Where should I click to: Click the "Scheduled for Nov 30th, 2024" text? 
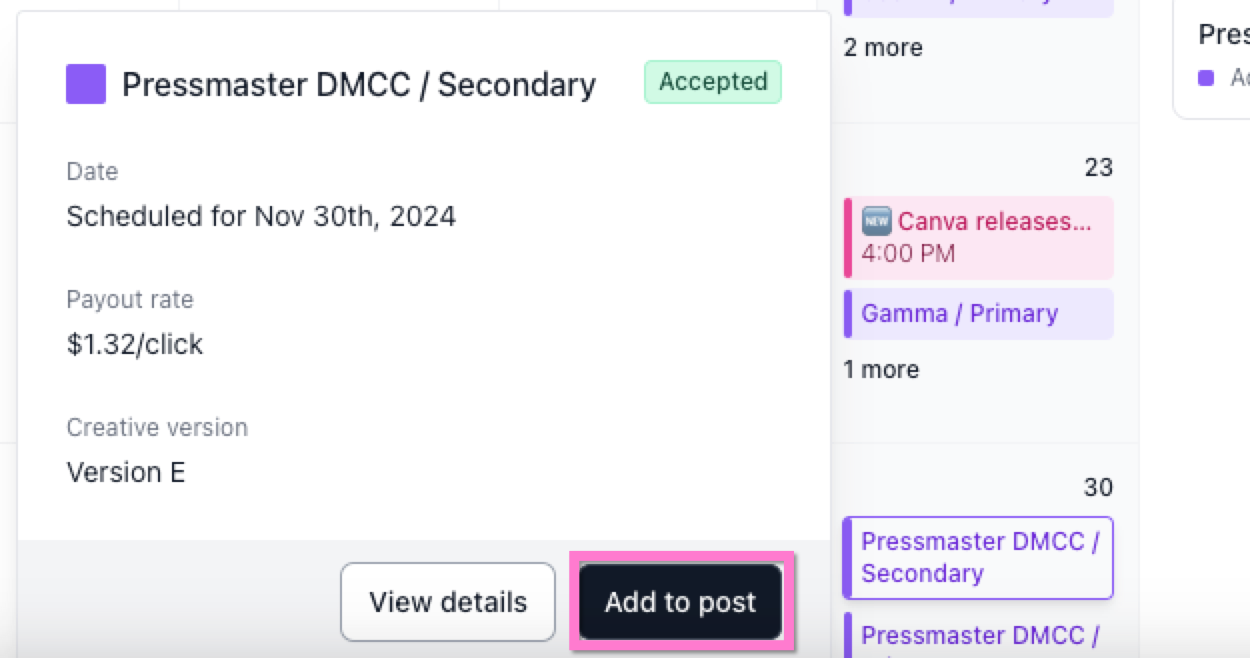(x=261, y=216)
